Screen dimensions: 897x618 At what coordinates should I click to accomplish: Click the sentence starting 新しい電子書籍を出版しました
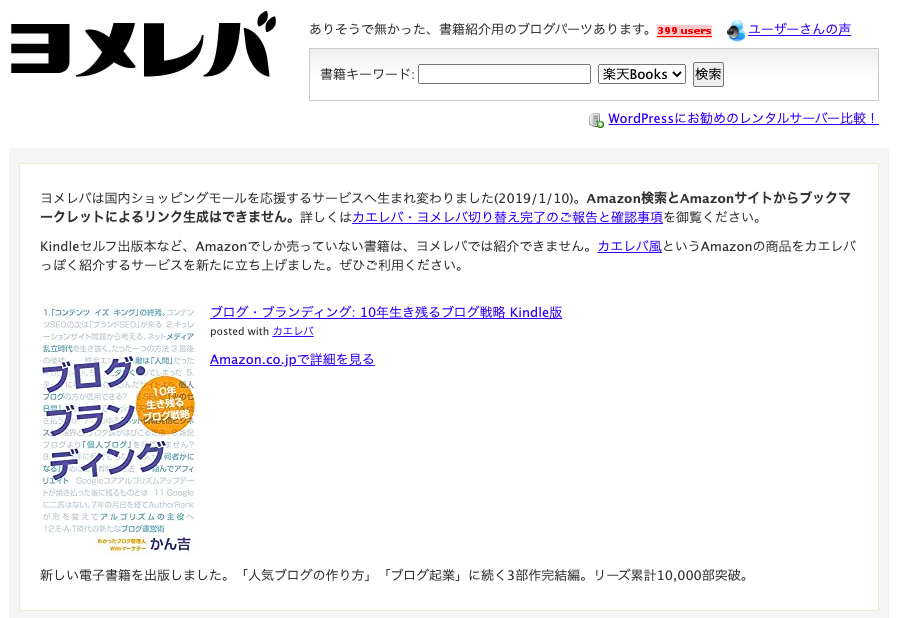pos(395,576)
